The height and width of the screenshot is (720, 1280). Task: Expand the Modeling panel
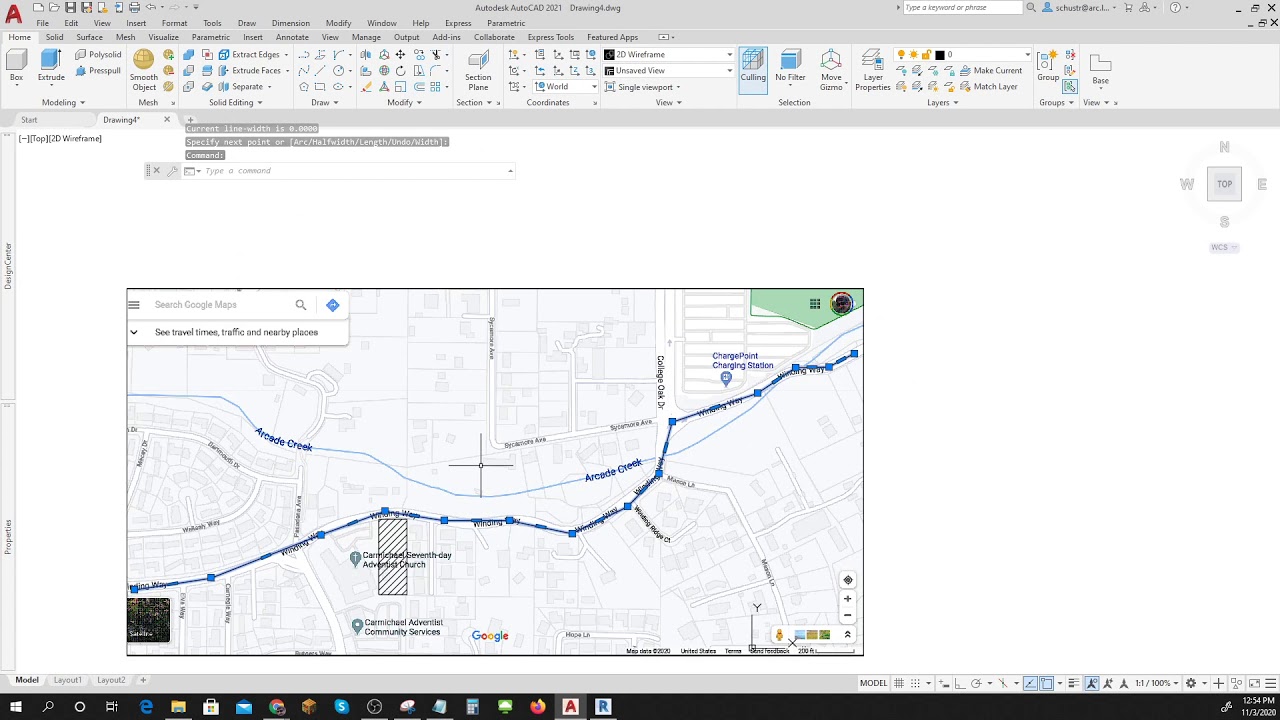pyautogui.click(x=63, y=102)
